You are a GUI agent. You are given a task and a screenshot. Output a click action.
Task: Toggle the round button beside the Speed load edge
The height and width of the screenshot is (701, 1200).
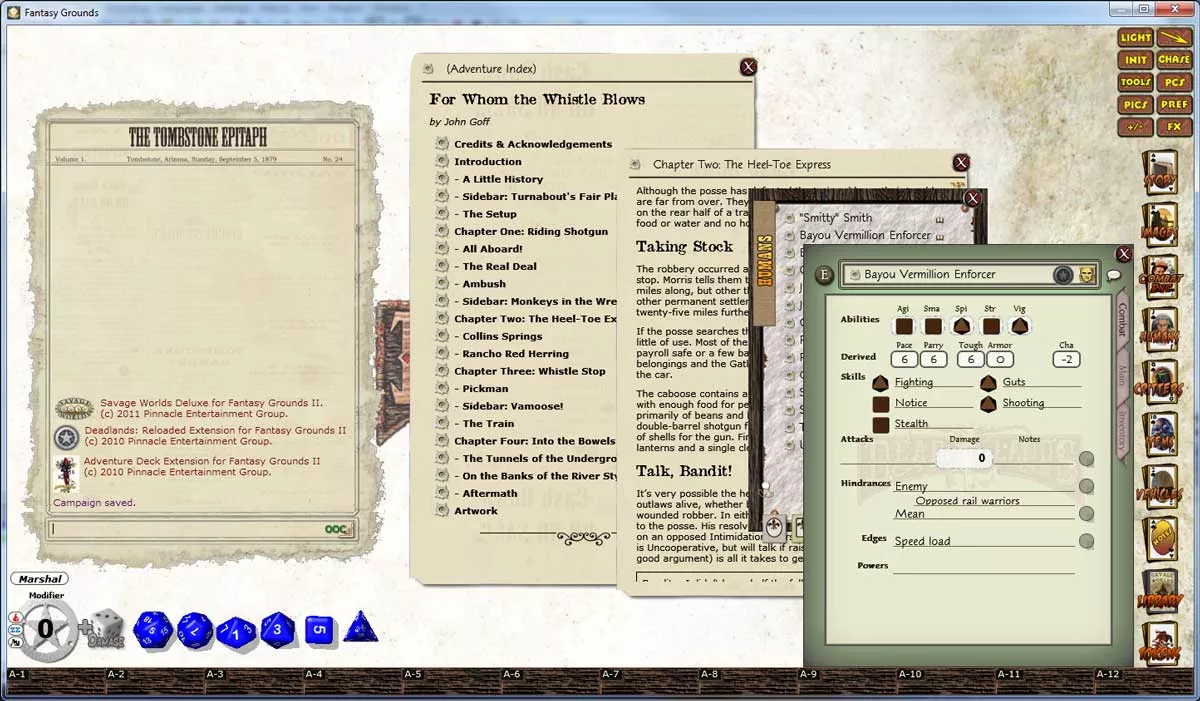tap(1086, 541)
